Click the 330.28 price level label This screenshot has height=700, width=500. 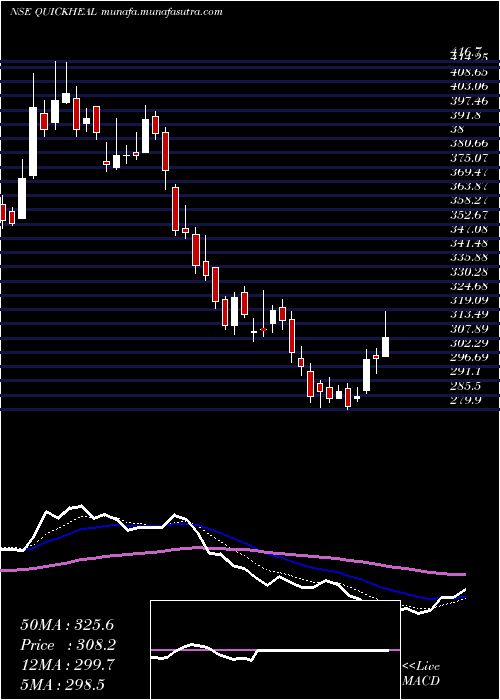tap(470, 272)
